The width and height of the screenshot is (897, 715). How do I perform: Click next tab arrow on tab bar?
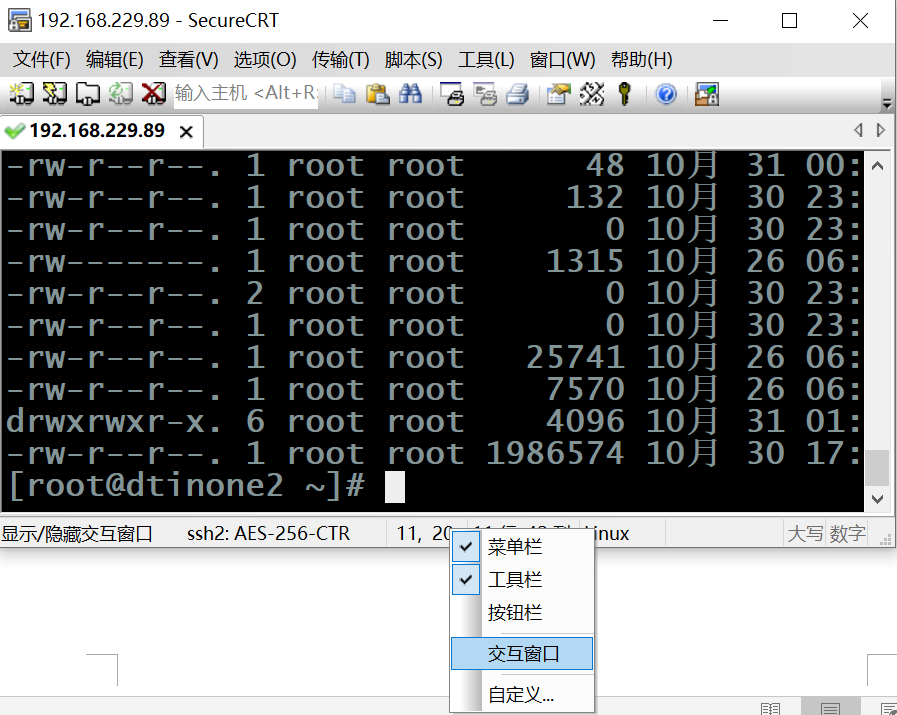[x=881, y=130]
